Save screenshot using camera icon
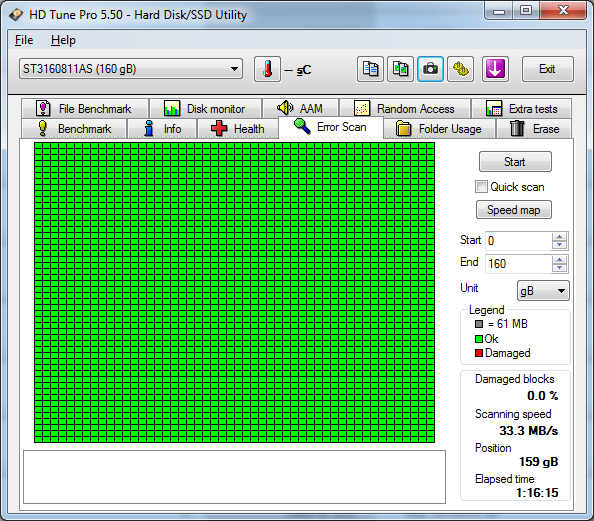The height and width of the screenshot is (521, 594). pos(430,69)
